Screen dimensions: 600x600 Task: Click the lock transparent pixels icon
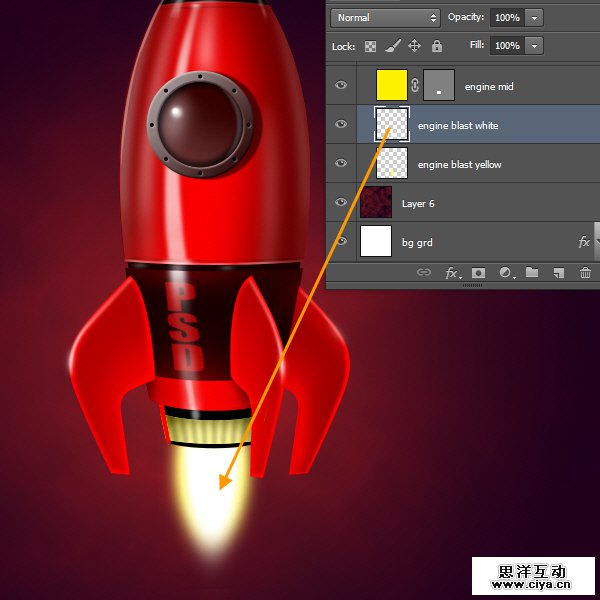(371, 46)
